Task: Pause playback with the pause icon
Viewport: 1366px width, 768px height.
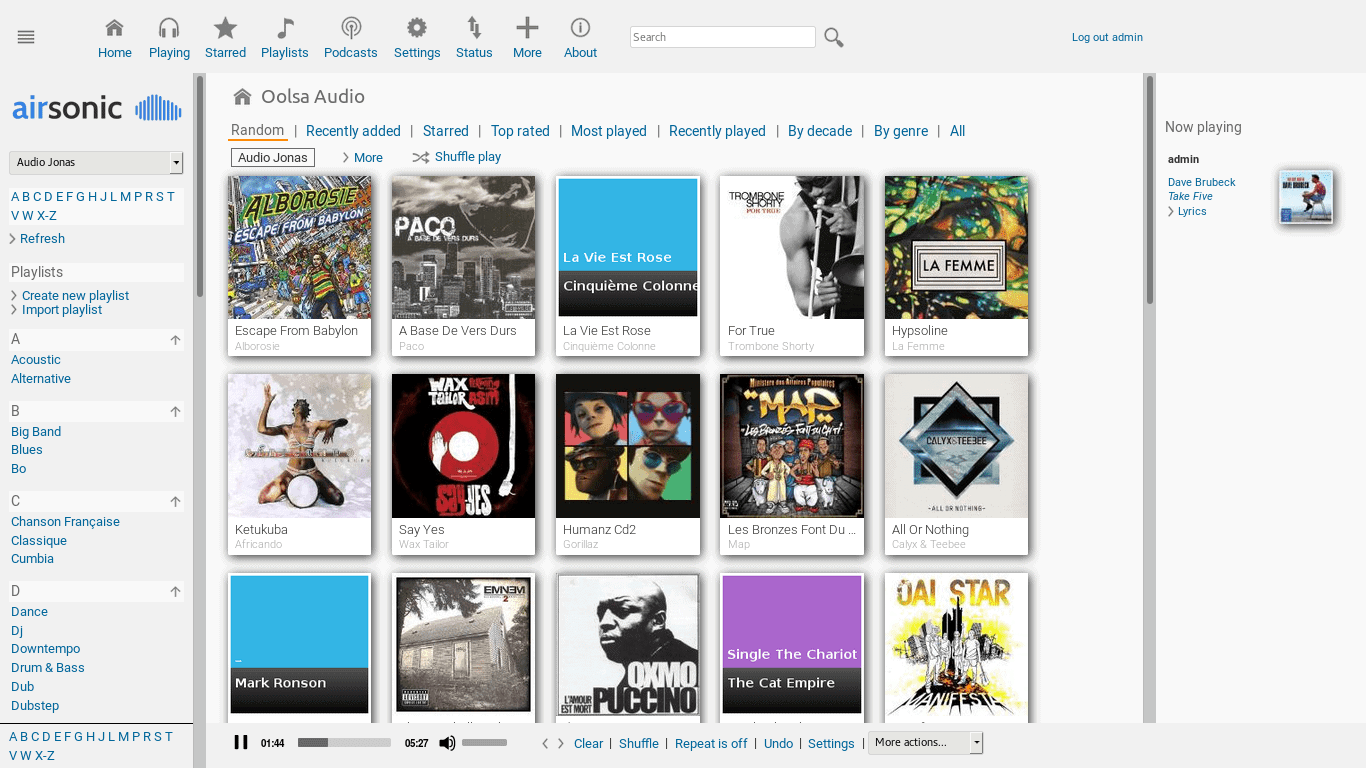Action: coord(241,742)
